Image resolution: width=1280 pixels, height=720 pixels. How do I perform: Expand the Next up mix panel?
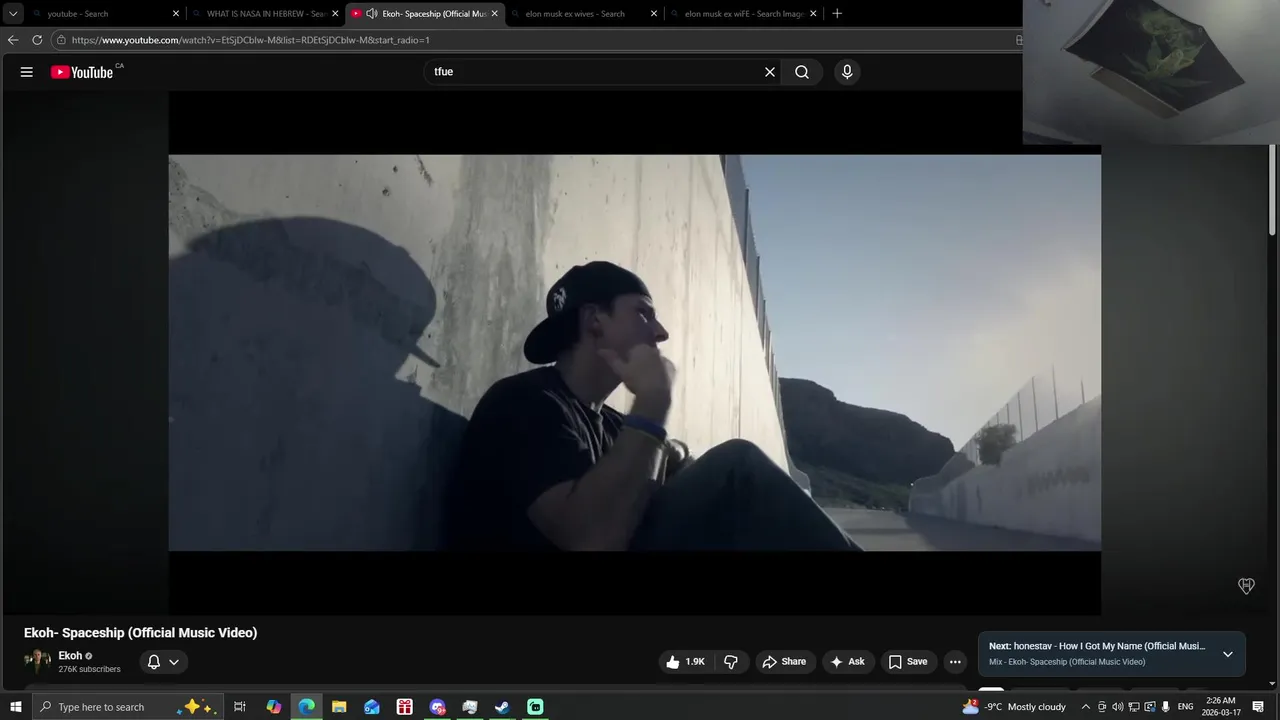coord(1228,654)
